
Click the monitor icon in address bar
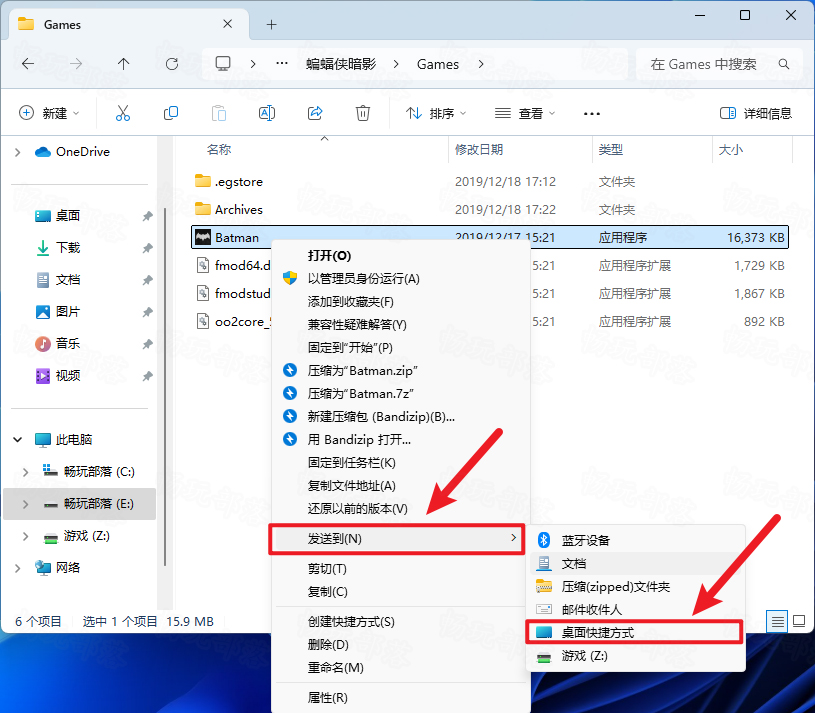[223, 64]
